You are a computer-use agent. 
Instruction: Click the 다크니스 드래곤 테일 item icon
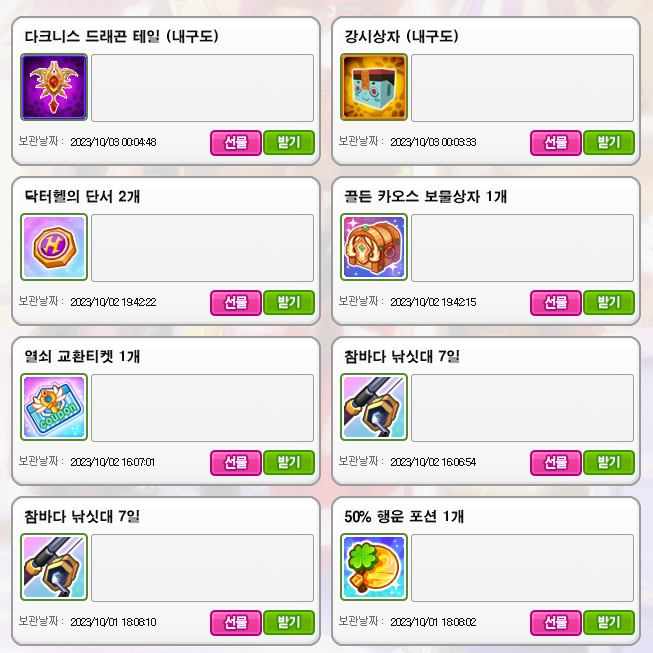click(54, 87)
